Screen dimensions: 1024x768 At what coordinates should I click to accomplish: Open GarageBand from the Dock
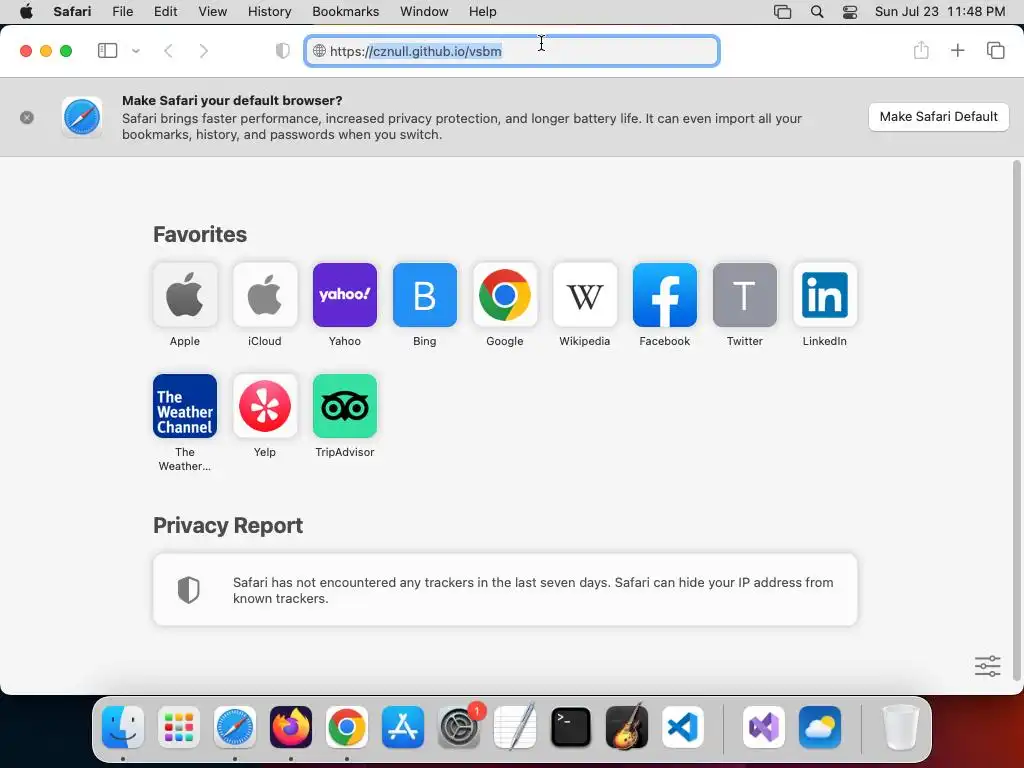click(627, 727)
